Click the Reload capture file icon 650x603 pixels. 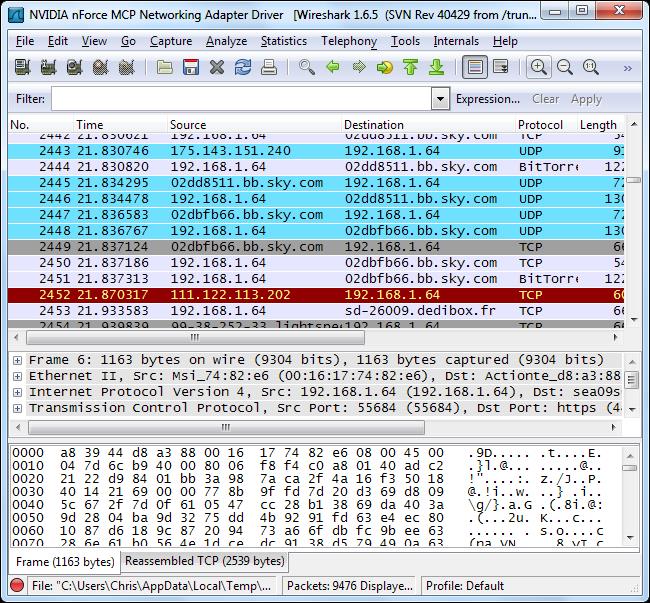click(x=243, y=68)
